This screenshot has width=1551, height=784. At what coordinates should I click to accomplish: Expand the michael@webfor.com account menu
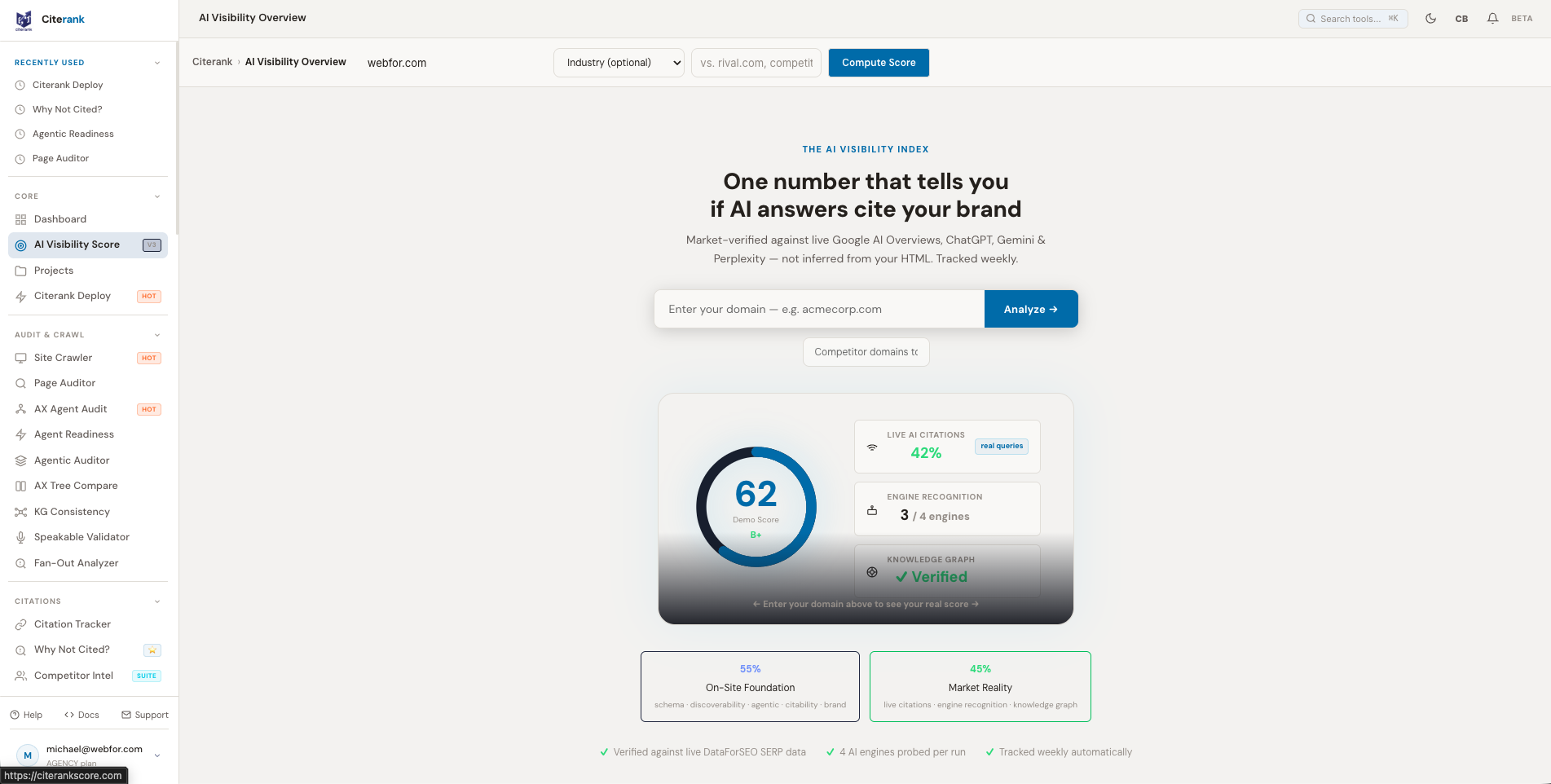click(x=157, y=755)
